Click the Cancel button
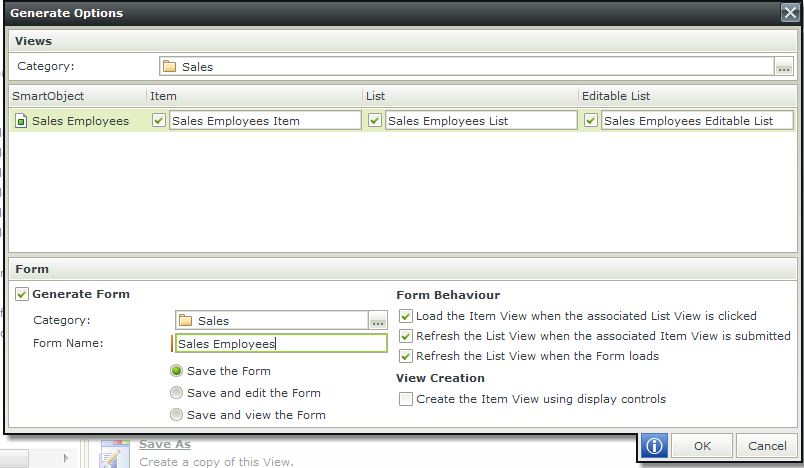This screenshot has width=804, height=468. point(767,445)
